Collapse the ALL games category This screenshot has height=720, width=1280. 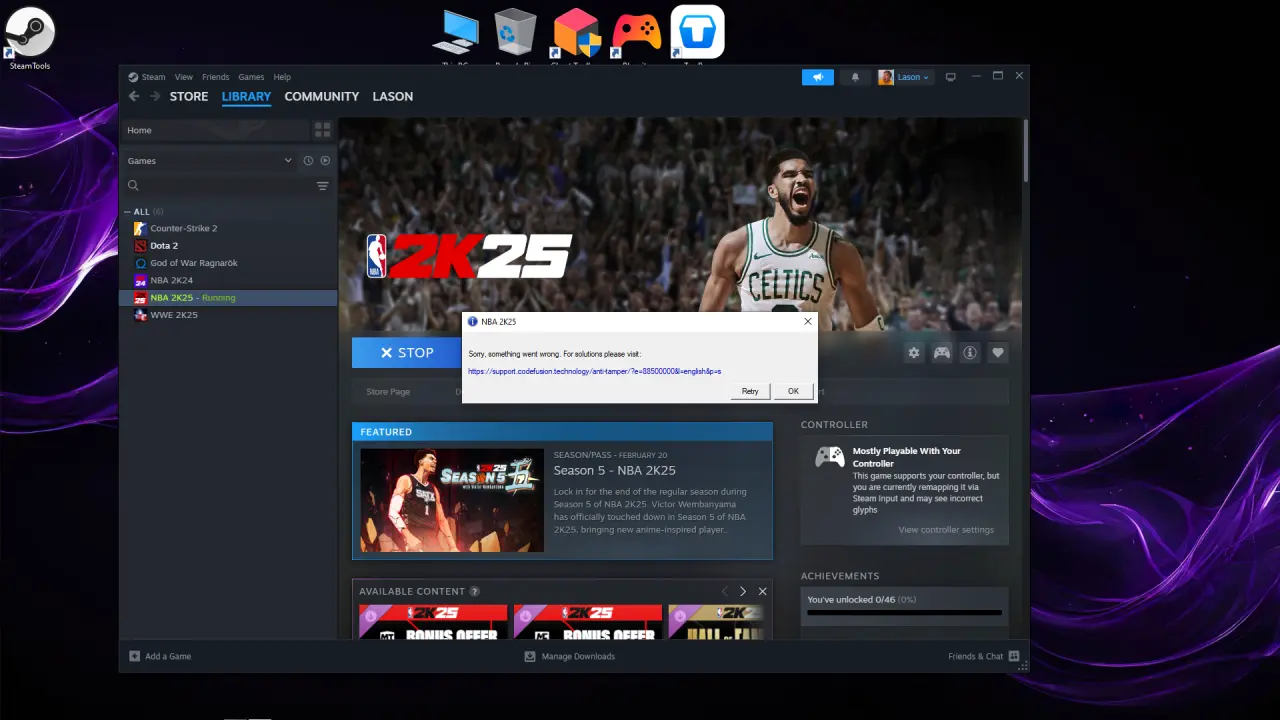click(x=127, y=212)
